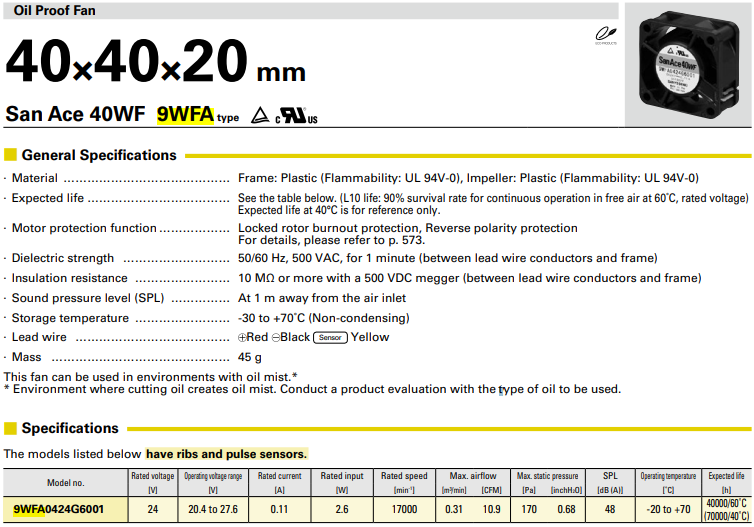The width and height of the screenshot is (754, 527).
Task: Click the highlighted 9WFA type text
Action: click(185, 115)
